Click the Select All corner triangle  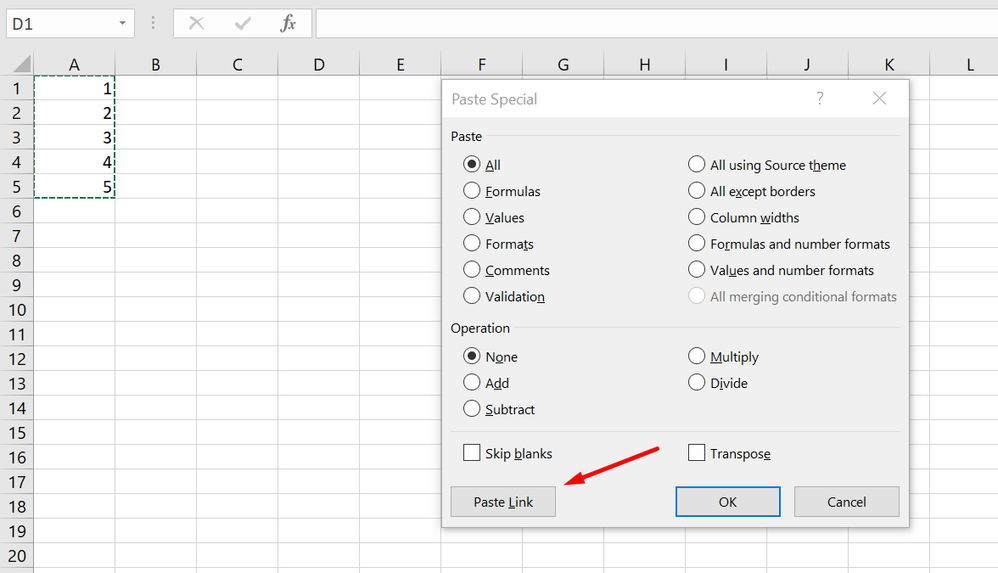[22, 64]
